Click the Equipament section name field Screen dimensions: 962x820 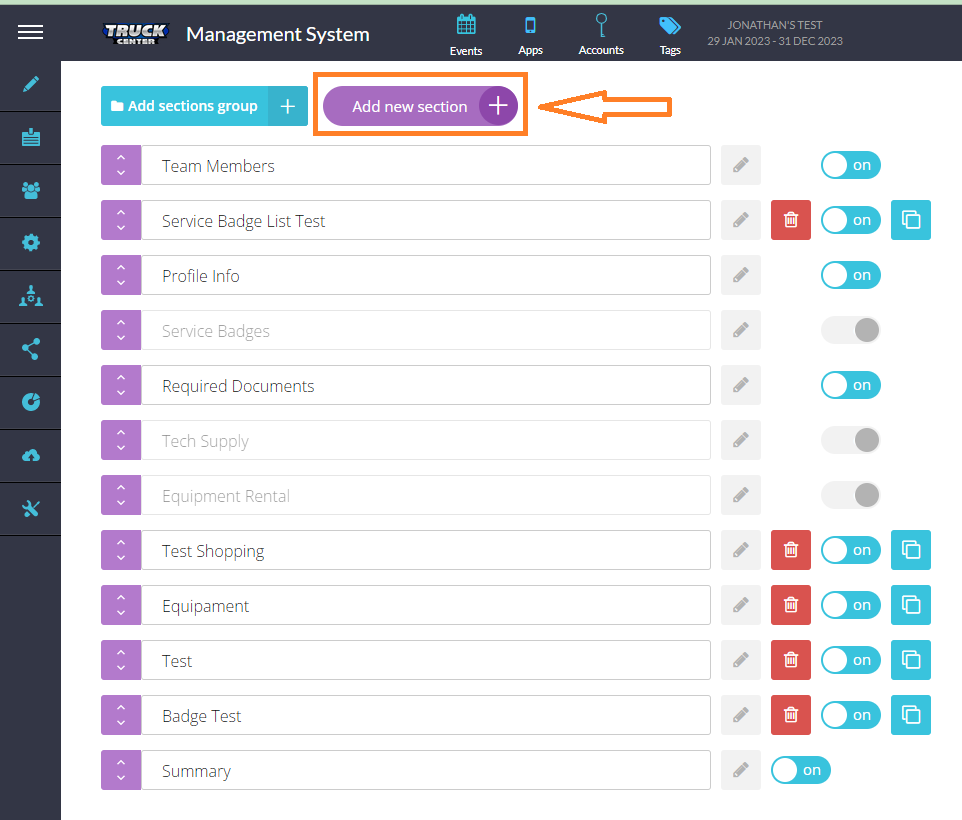(425, 606)
